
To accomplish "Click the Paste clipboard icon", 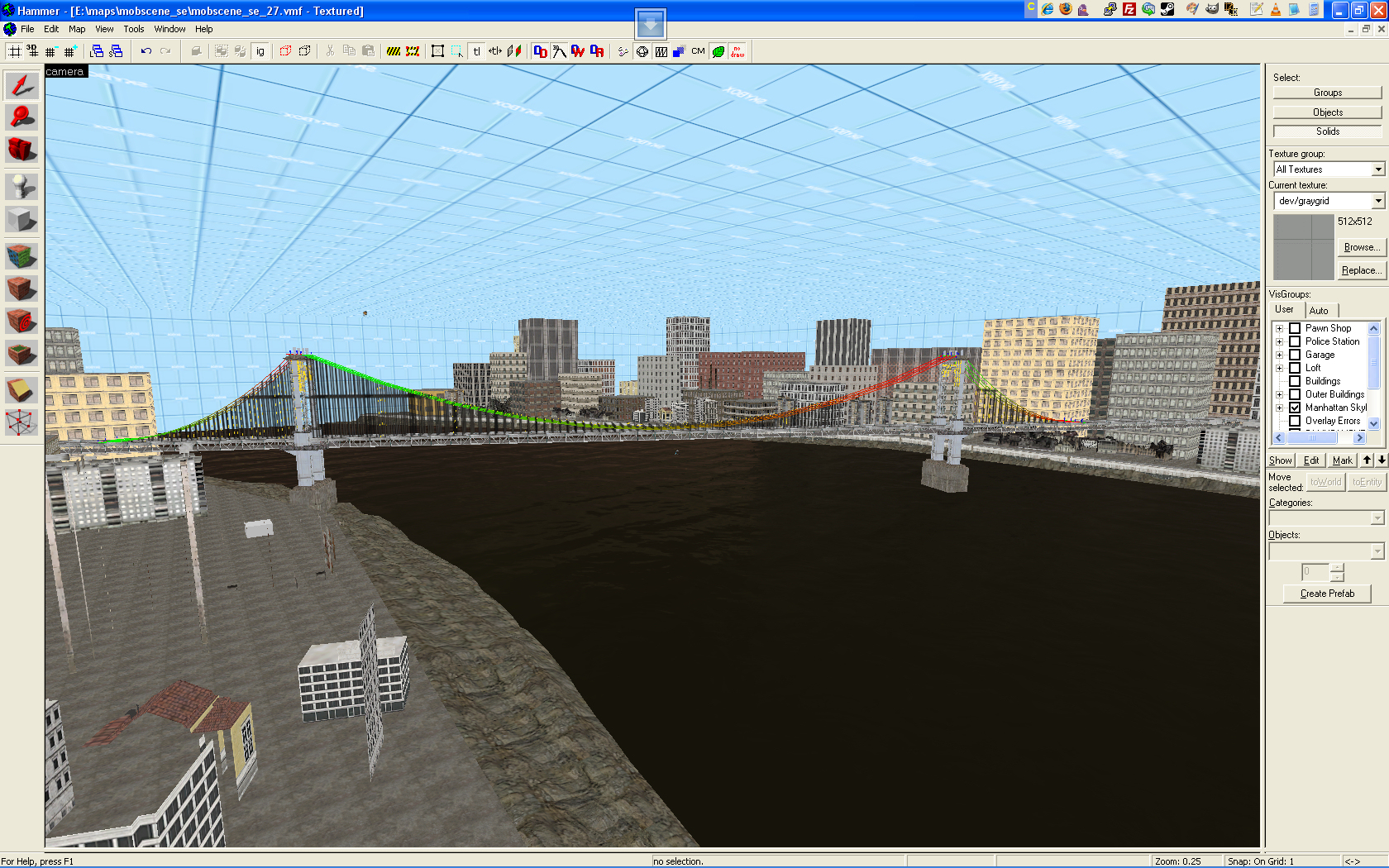I will tap(369, 51).
